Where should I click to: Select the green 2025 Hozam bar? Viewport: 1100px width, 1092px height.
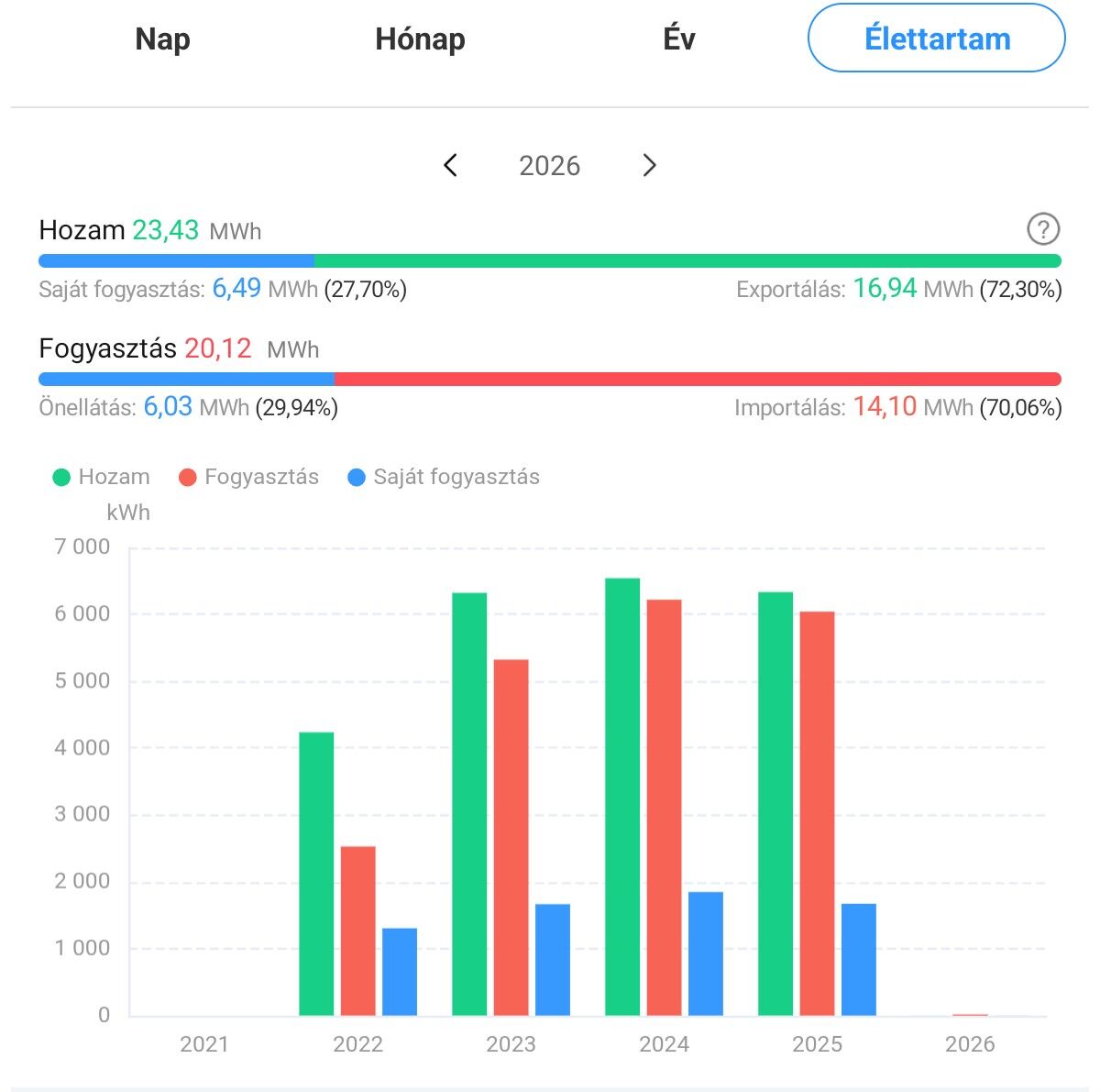pyautogui.click(x=775, y=803)
